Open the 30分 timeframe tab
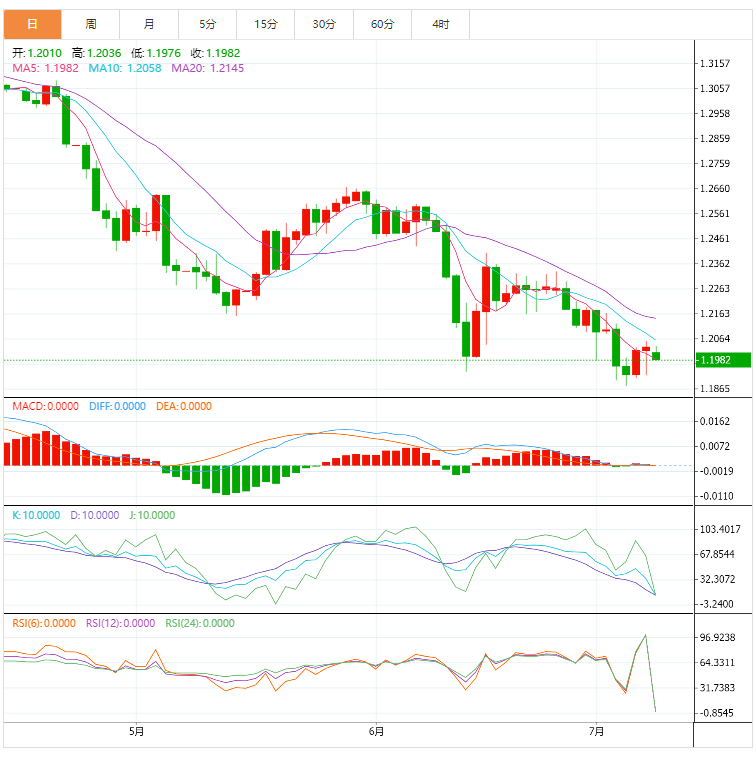Image resolution: width=756 pixels, height=759 pixels. (324, 24)
